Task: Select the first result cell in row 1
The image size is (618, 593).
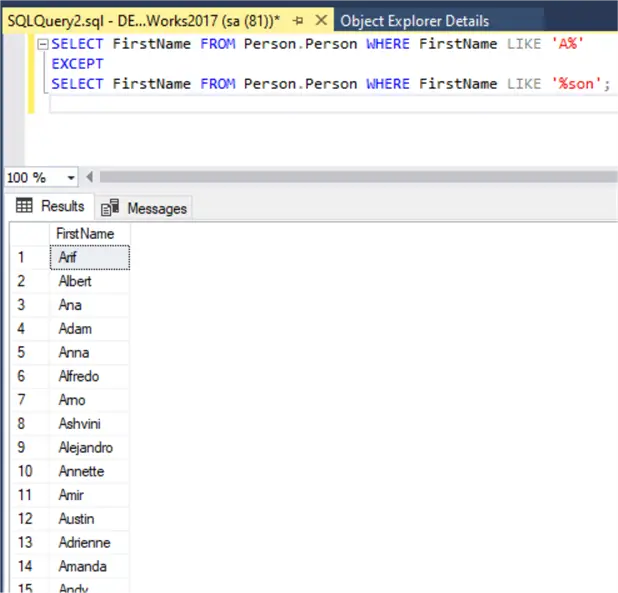Action: pos(88,257)
